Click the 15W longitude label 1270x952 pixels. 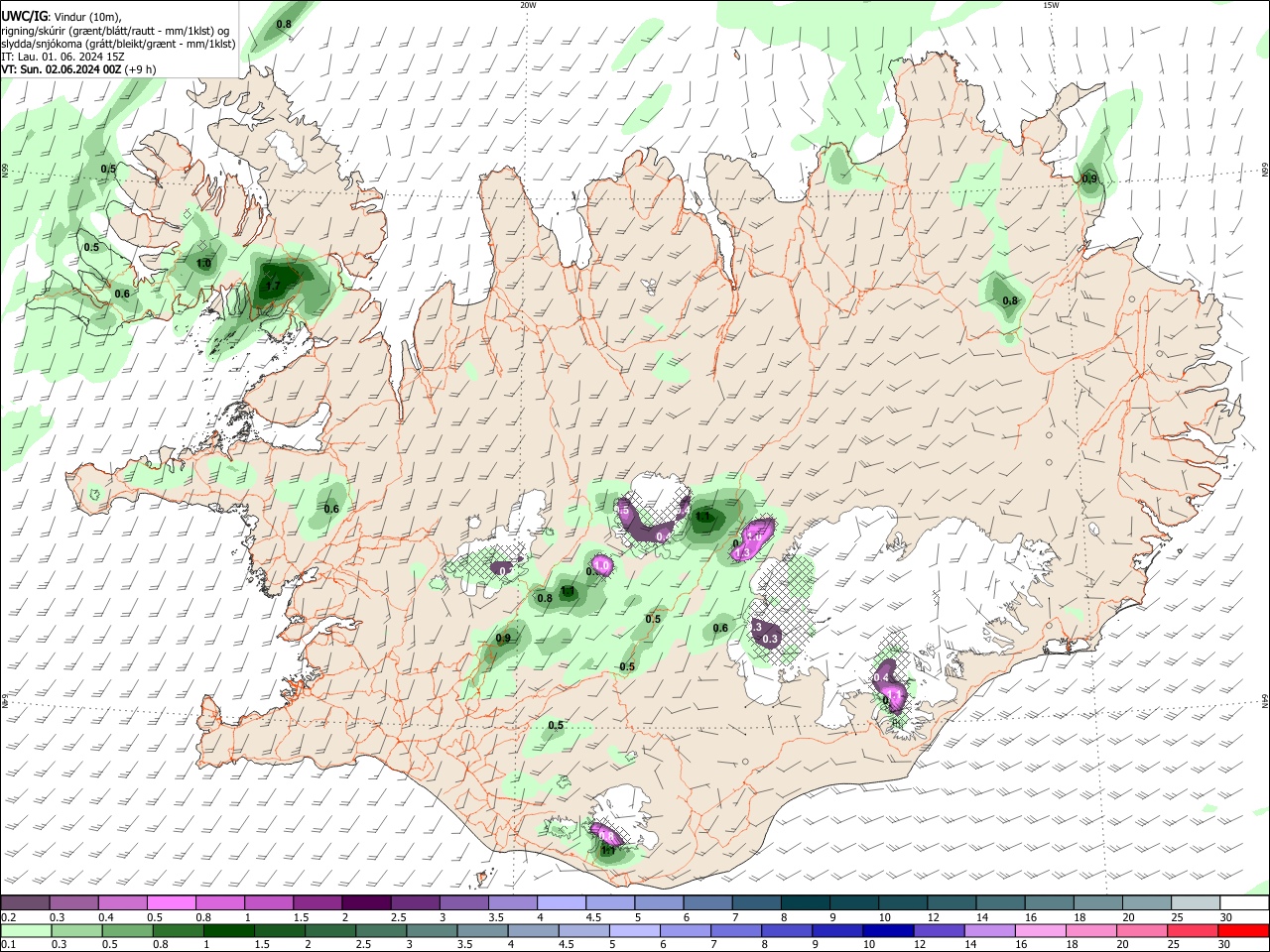click(1051, 5)
